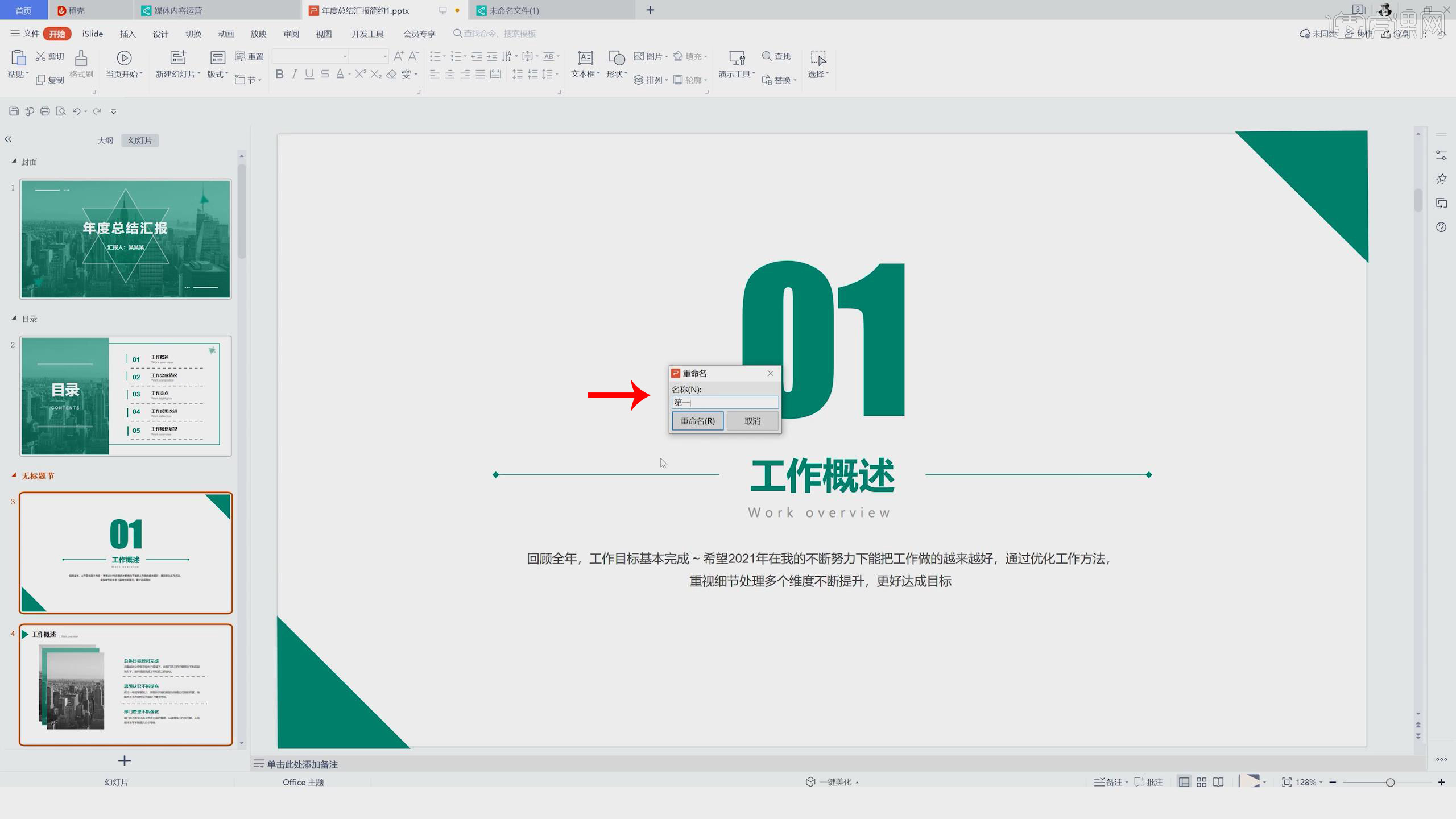Screen dimensions: 1456x819
Task: Start slideshow with 当页开始 icon
Action: [123, 64]
